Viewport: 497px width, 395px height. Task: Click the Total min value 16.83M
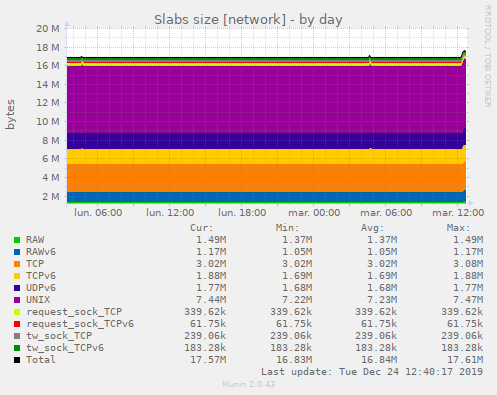pyautogui.click(x=294, y=360)
